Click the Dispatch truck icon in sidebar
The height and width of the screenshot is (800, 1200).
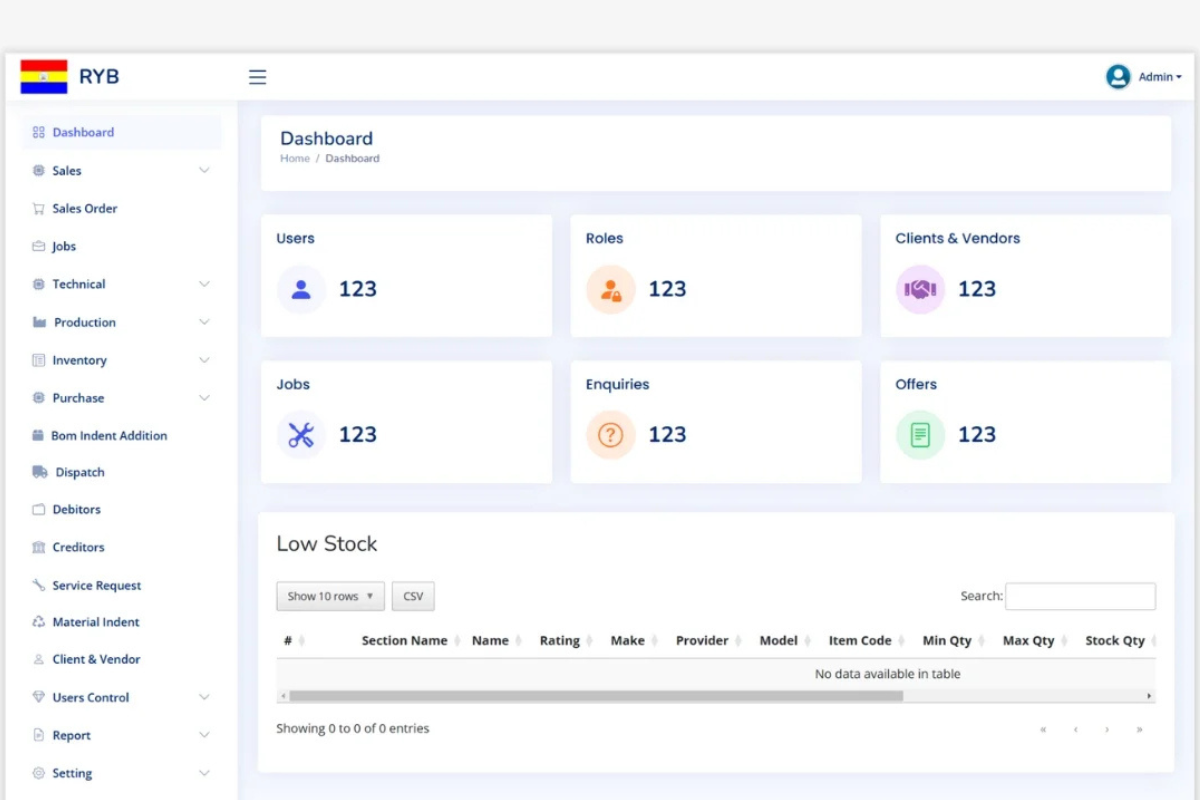(40, 472)
